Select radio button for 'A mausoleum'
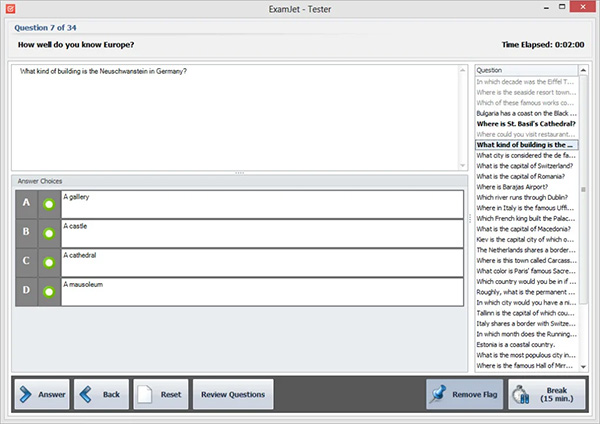600x424 pixels. 48,292
